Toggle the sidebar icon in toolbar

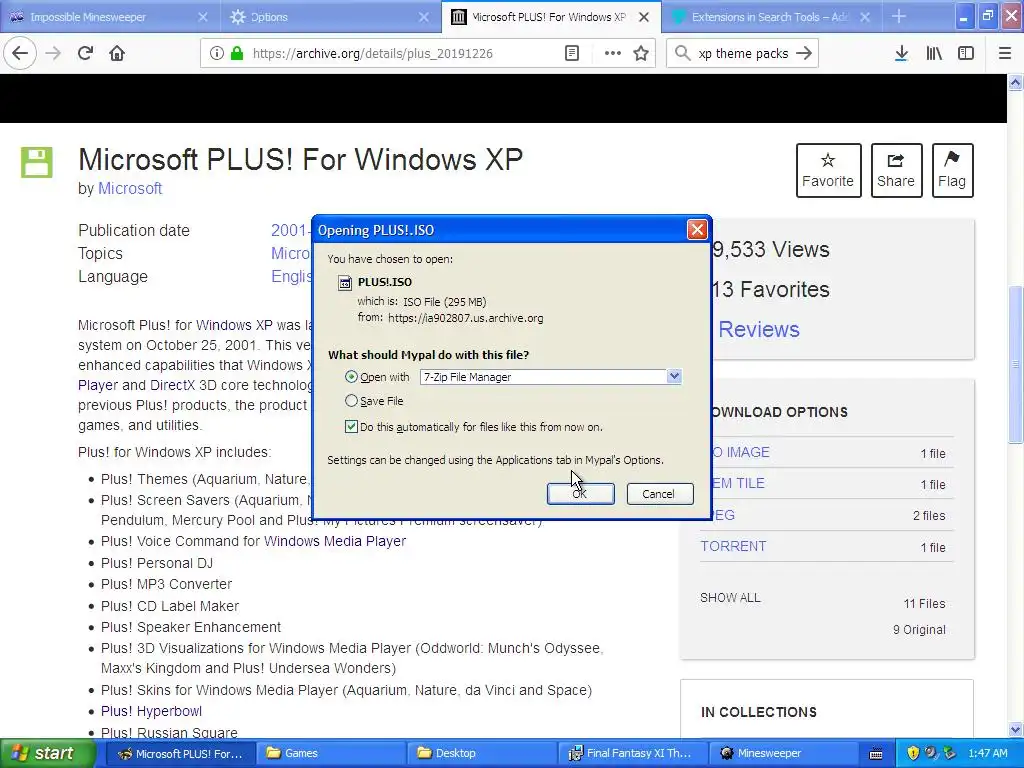(x=966, y=54)
